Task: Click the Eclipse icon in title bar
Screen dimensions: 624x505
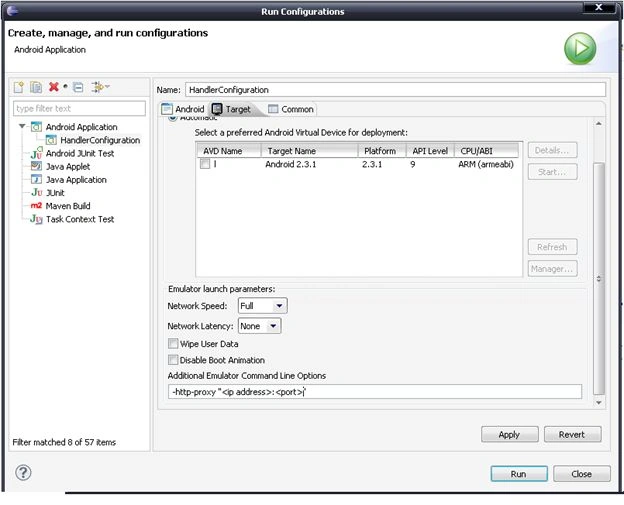Action: pos(12,10)
